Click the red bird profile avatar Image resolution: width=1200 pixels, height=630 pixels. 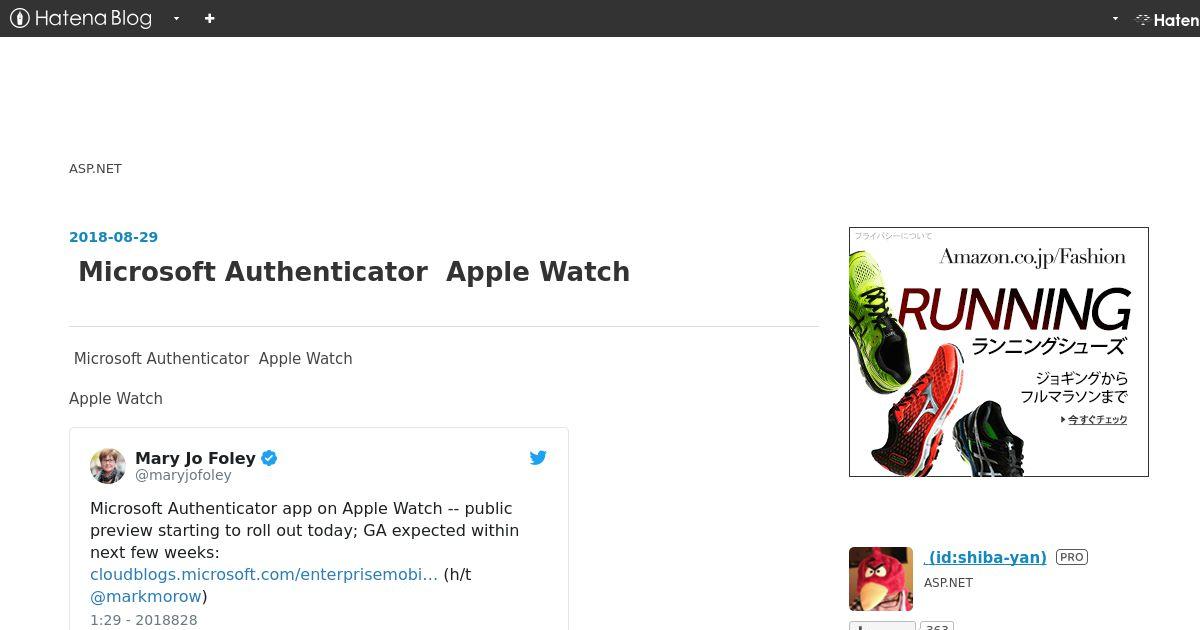[881, 579]
